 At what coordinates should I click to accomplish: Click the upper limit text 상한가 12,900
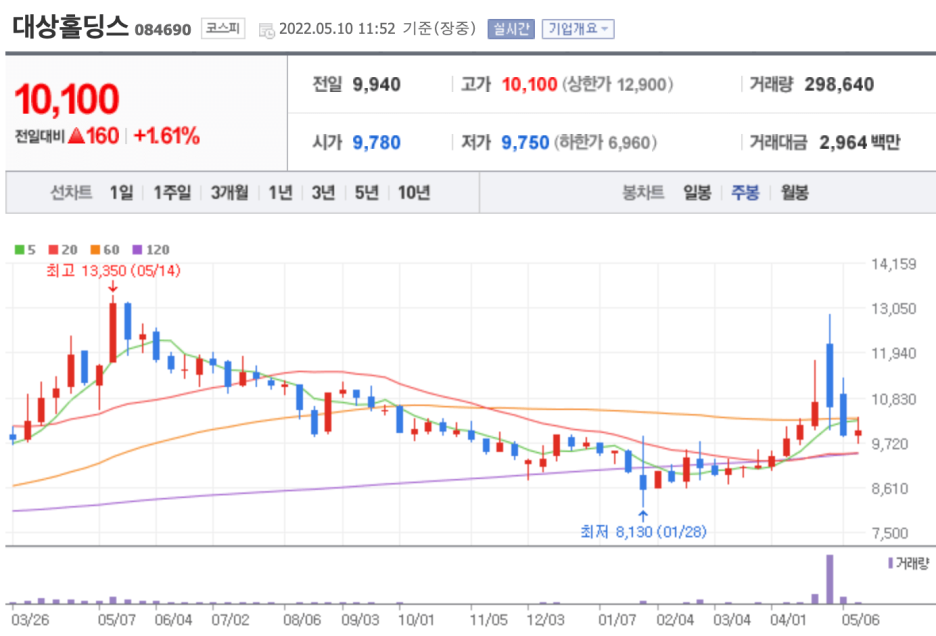[x=618, y=85]
